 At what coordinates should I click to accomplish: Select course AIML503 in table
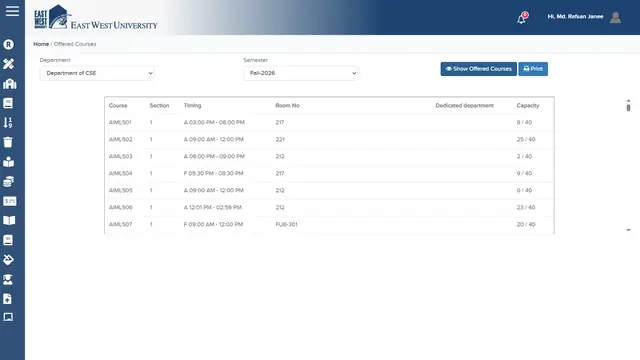tap(120, 156)
